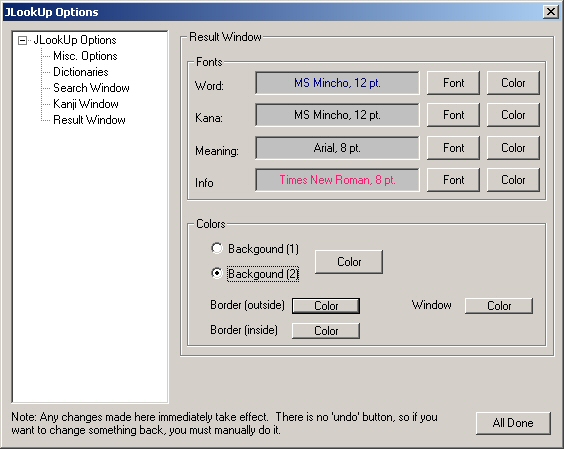Image resolution: width=564 pixels, height=449 pixels.
Task: Change the Meaning font
Action: coord(453,148)
